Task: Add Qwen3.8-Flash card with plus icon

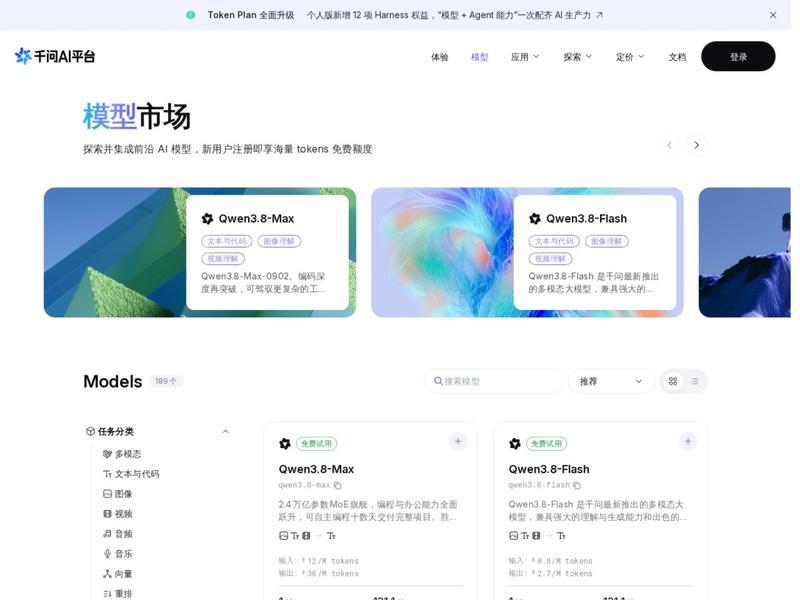Action: tap(688, 441)
